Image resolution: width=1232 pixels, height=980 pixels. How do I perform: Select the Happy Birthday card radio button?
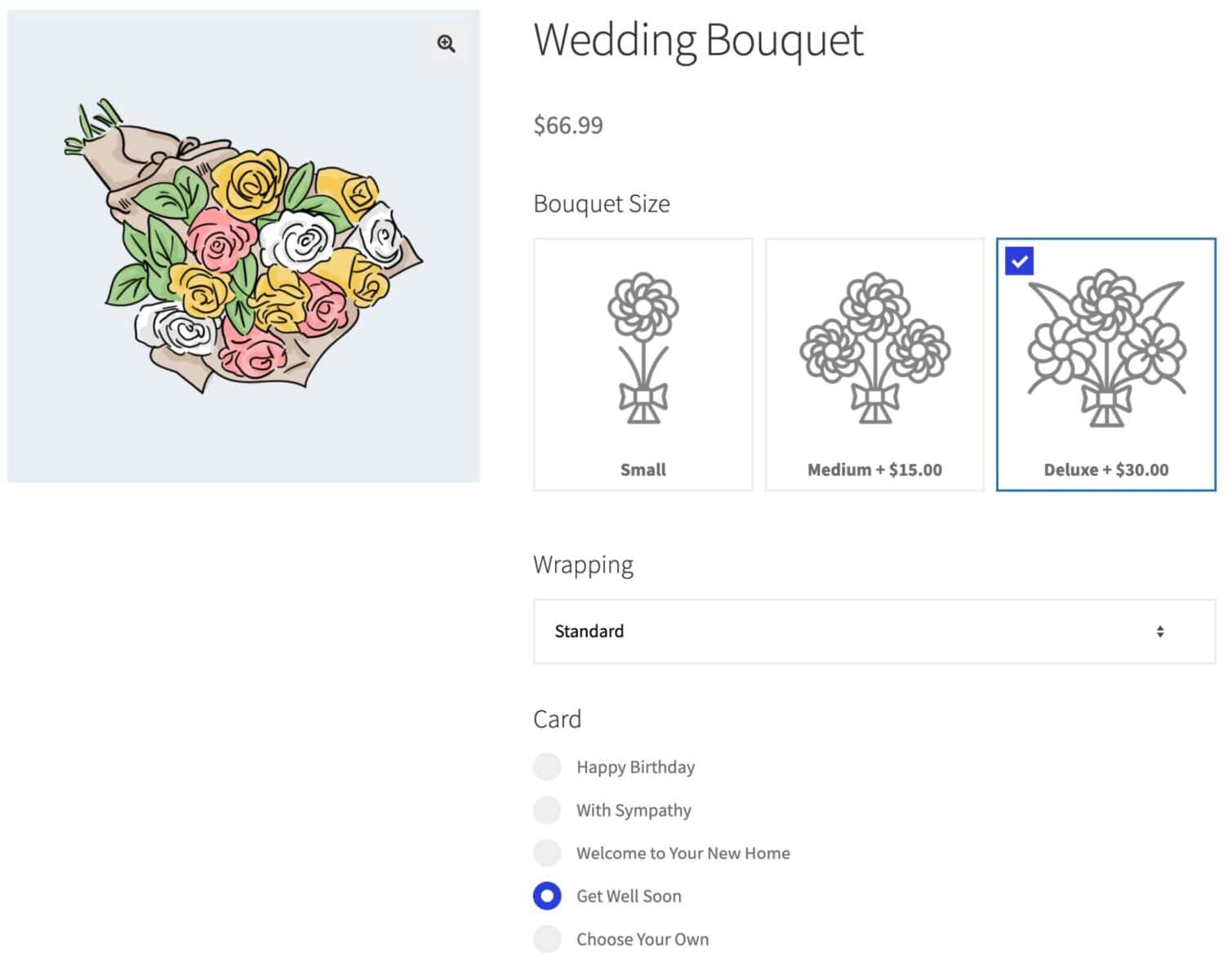(547, 767)
